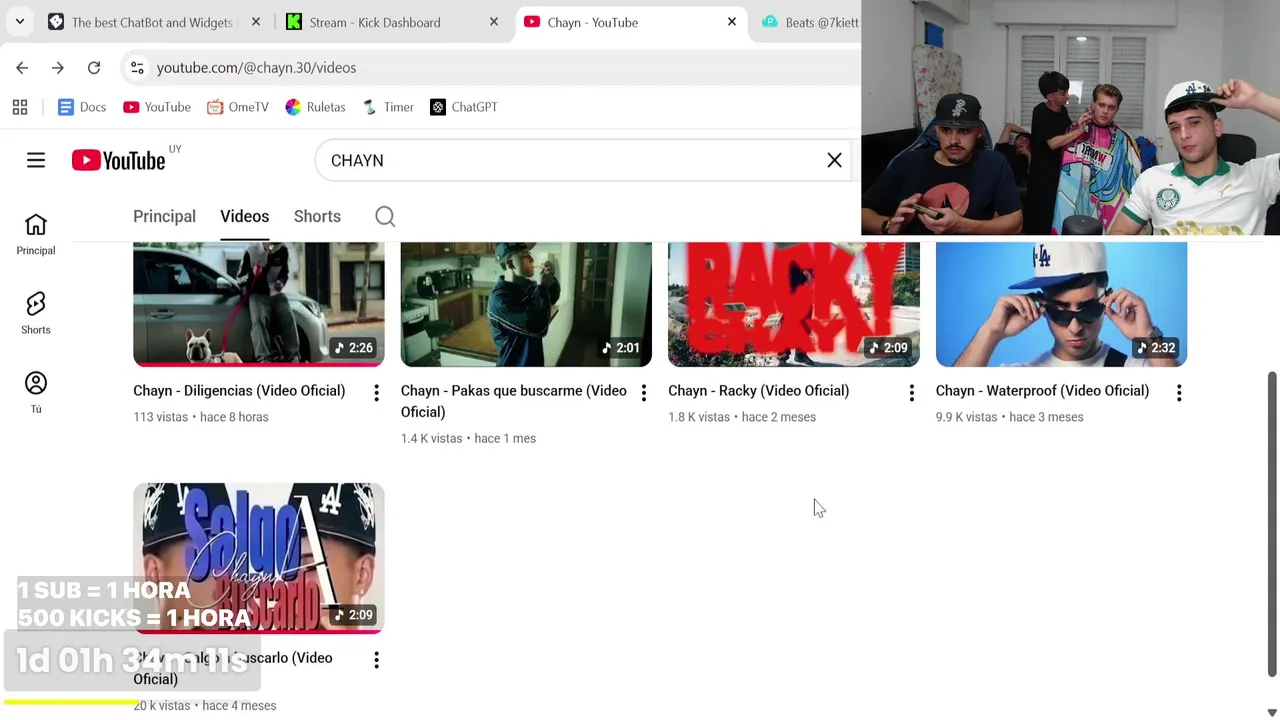Open the Diligencias video thumbnail
The image size is (1280, 720).
pos(259,304)
